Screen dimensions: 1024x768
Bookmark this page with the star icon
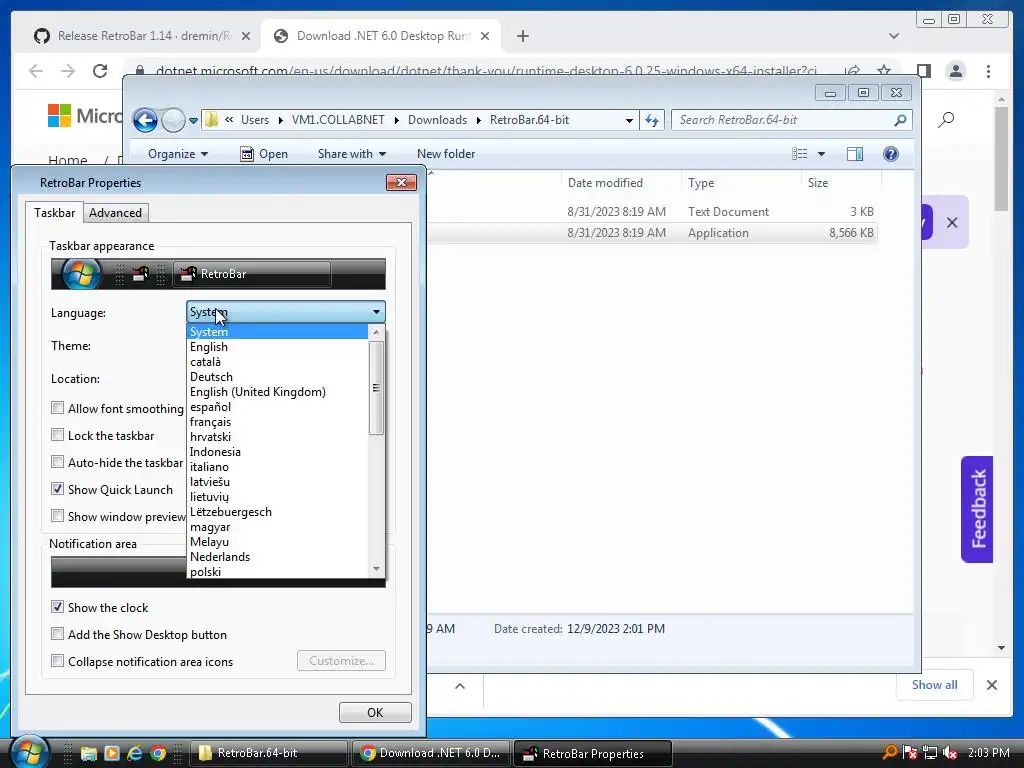coord(884,71)
